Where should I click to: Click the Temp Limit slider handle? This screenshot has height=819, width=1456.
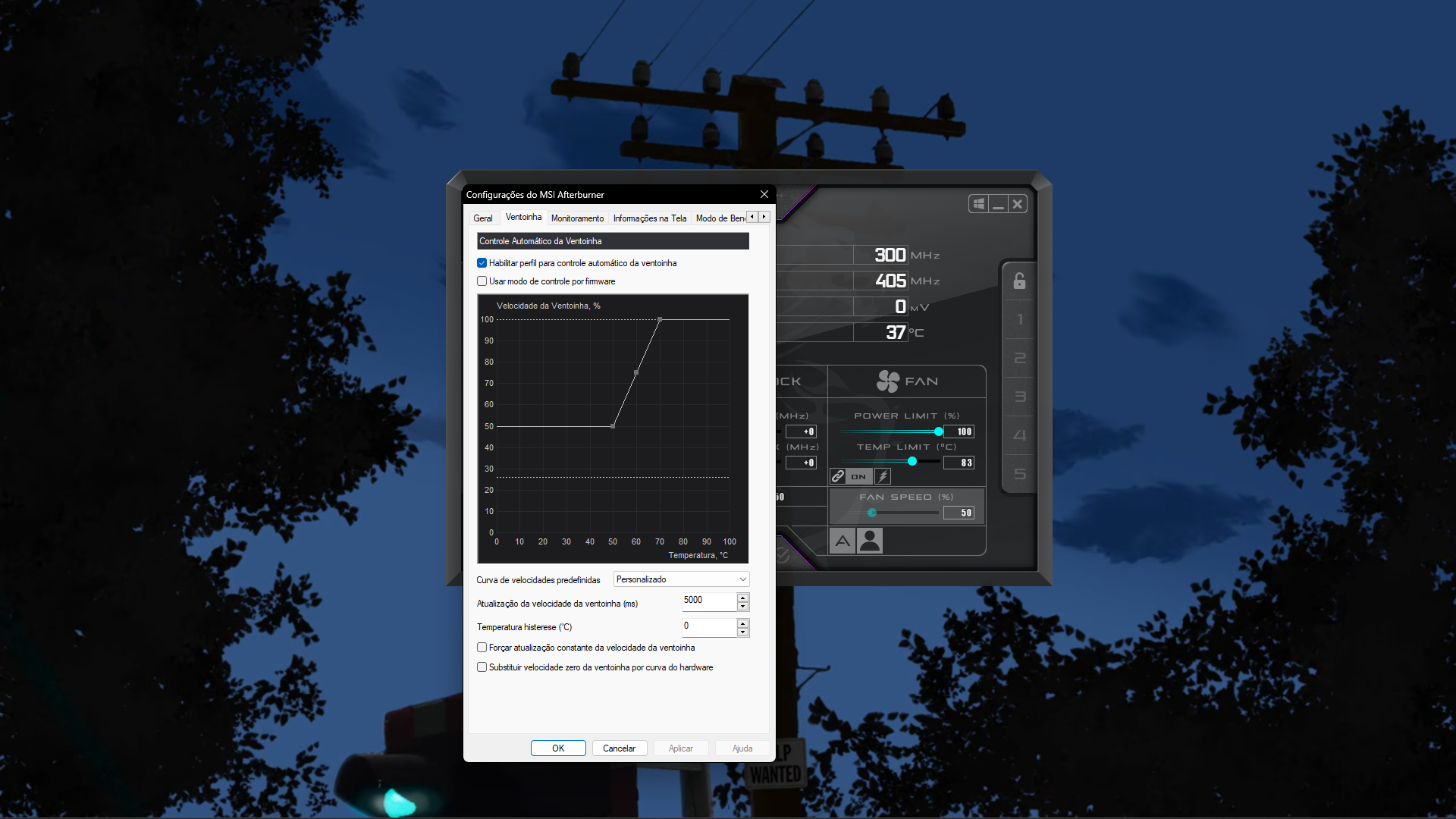912,461
